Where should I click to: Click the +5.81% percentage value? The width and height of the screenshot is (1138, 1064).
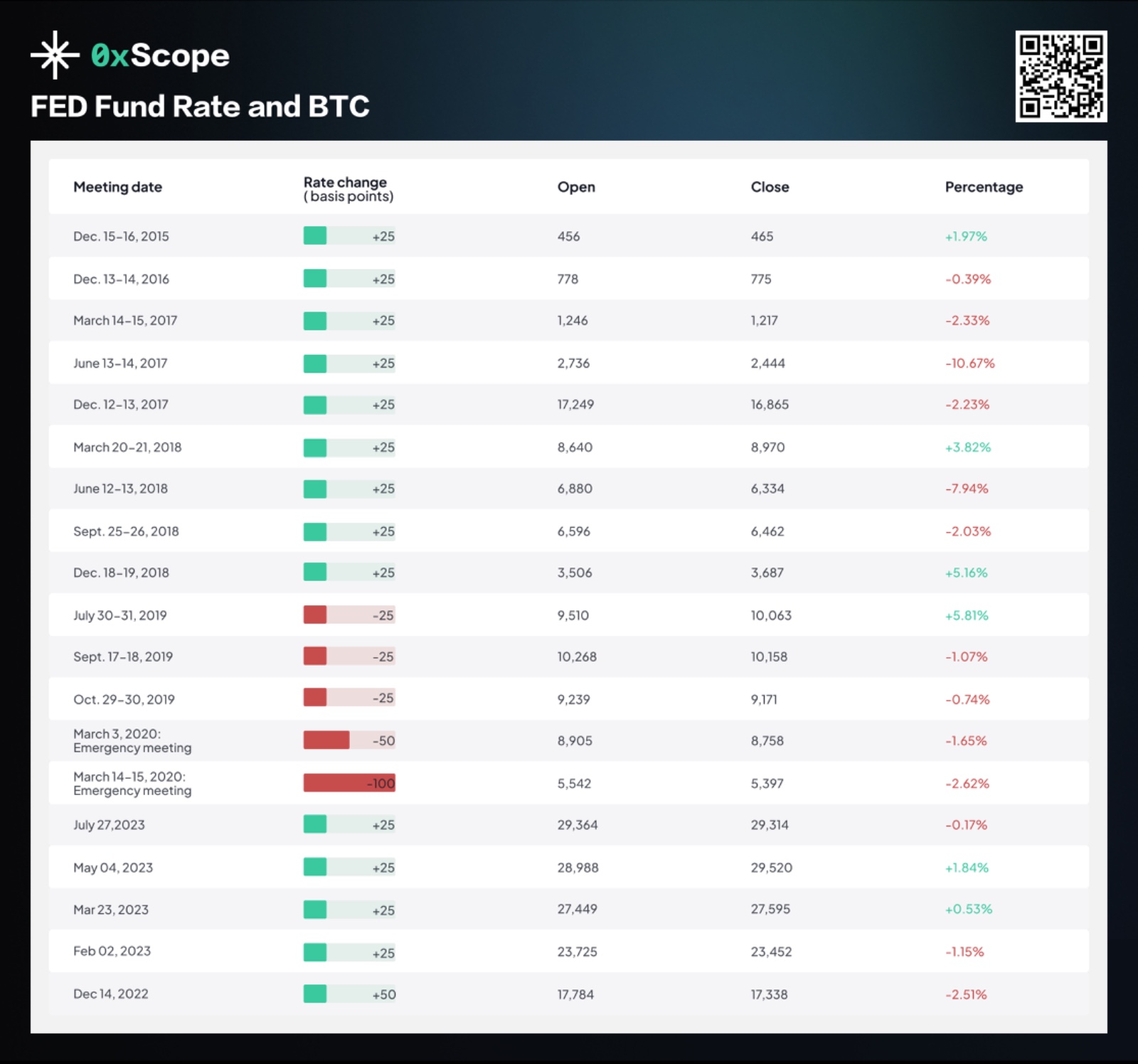(967, 615)
